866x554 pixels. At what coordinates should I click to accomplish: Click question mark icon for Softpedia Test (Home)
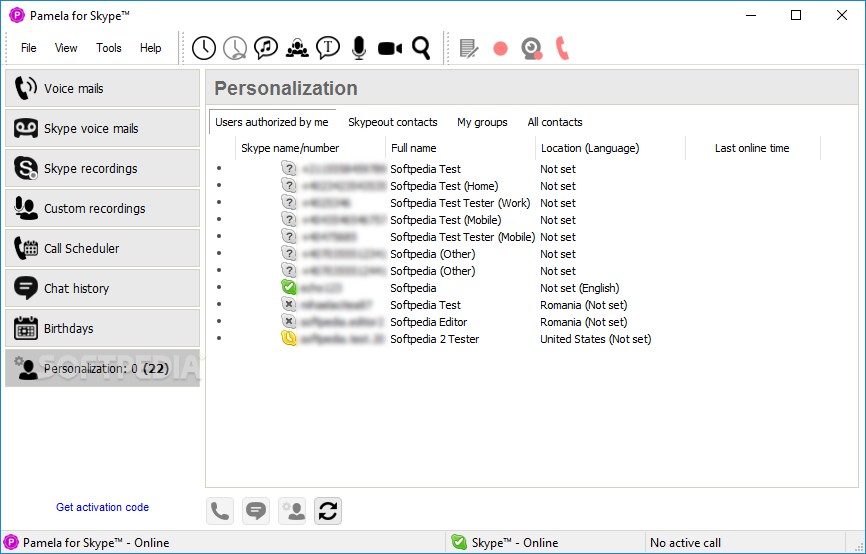288,185
